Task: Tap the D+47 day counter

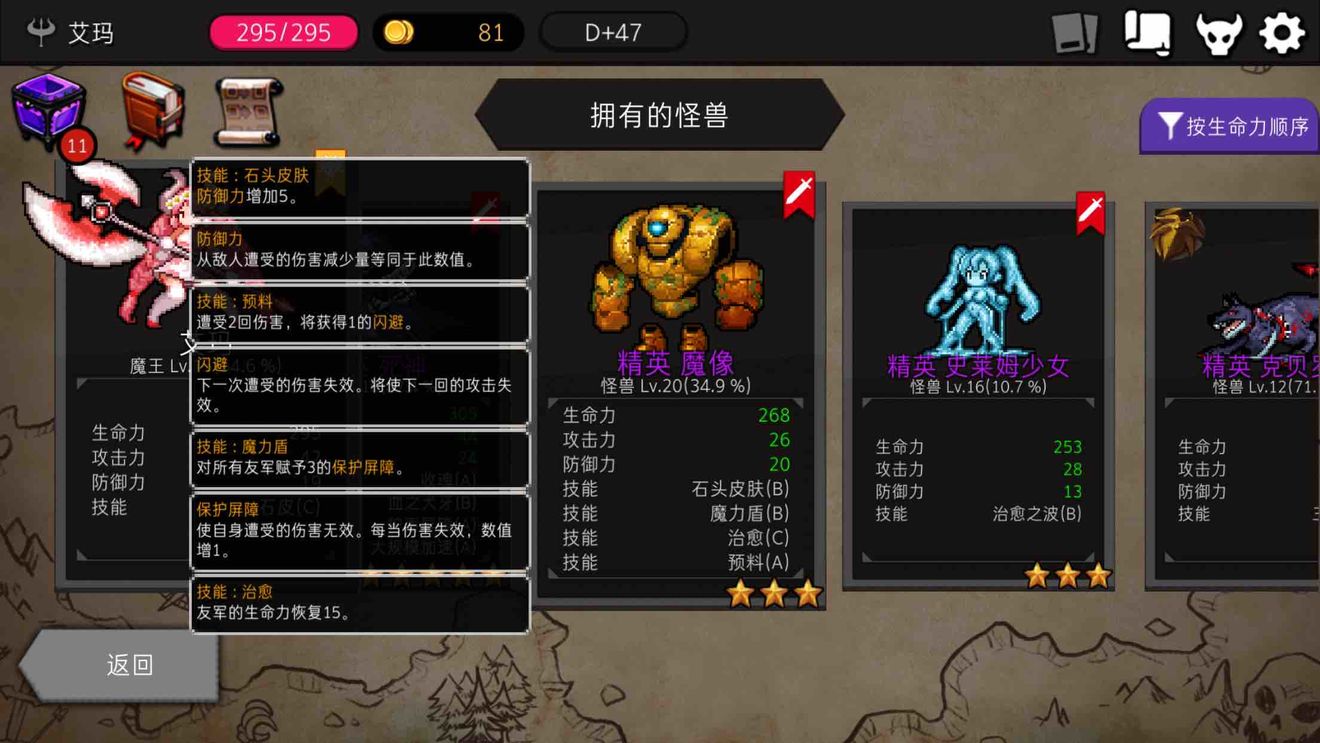Action: (x=613, y=32)
